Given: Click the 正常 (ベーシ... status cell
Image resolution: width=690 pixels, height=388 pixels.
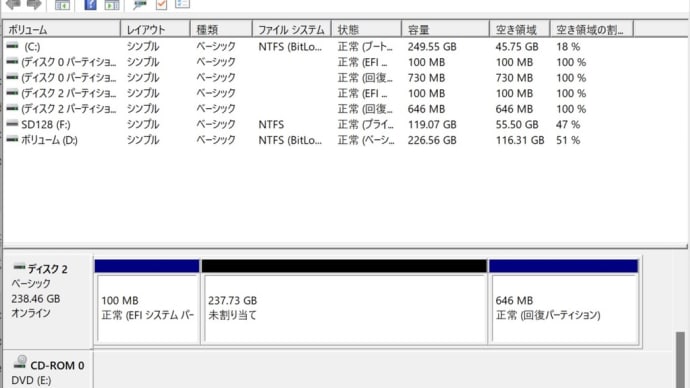Looking at the screenshot, I should point(366,140).
